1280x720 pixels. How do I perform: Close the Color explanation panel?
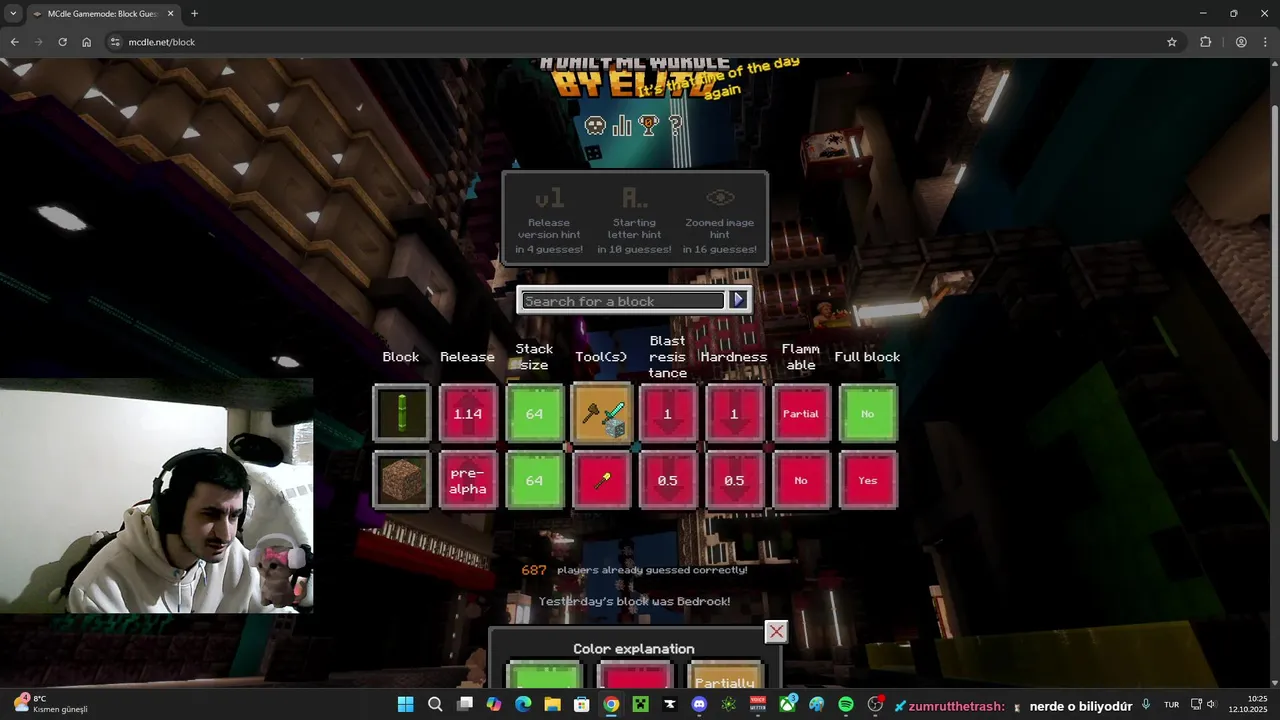(x=776, y=632)
